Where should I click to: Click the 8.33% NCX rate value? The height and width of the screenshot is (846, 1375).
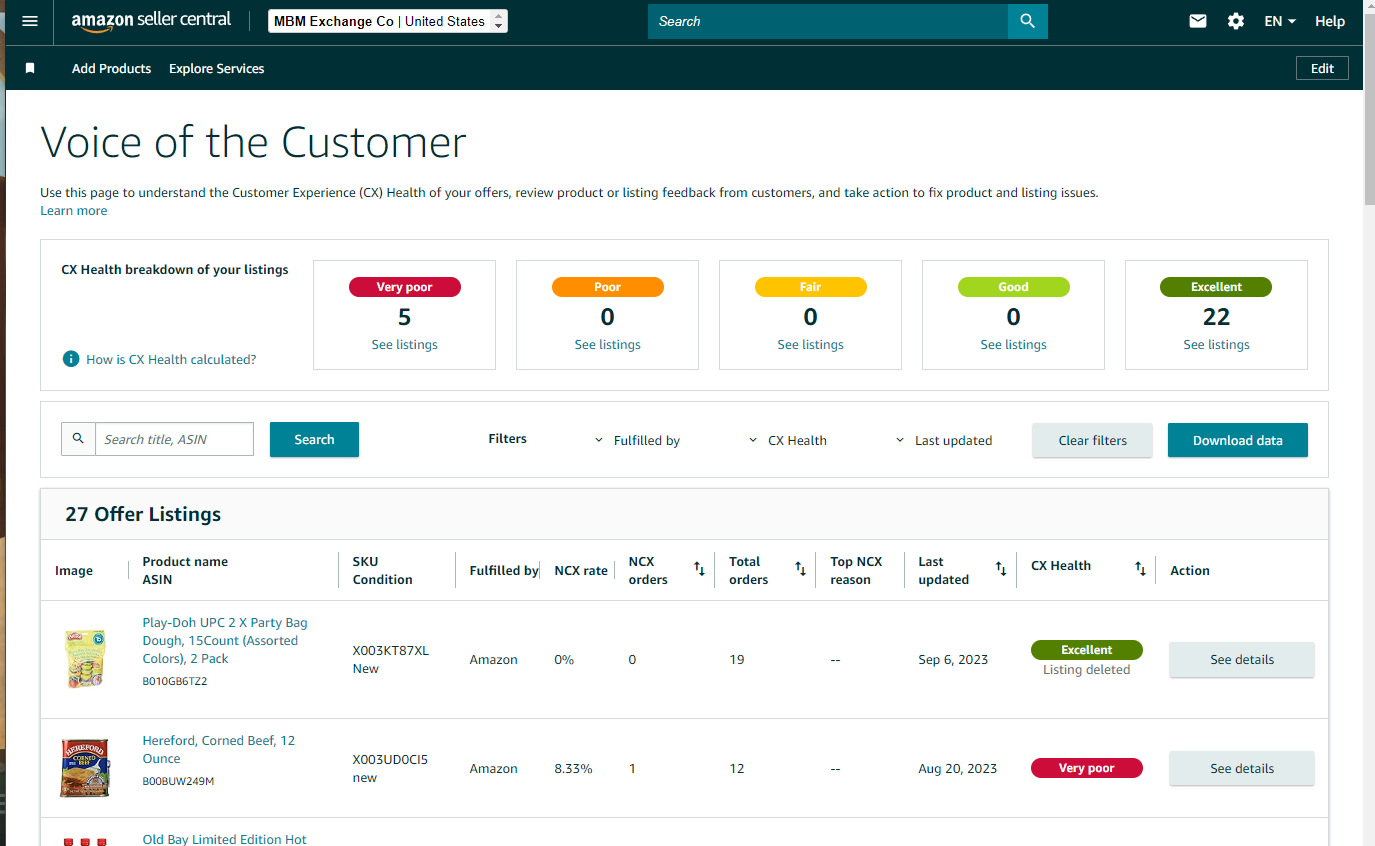tap(573, 769)
